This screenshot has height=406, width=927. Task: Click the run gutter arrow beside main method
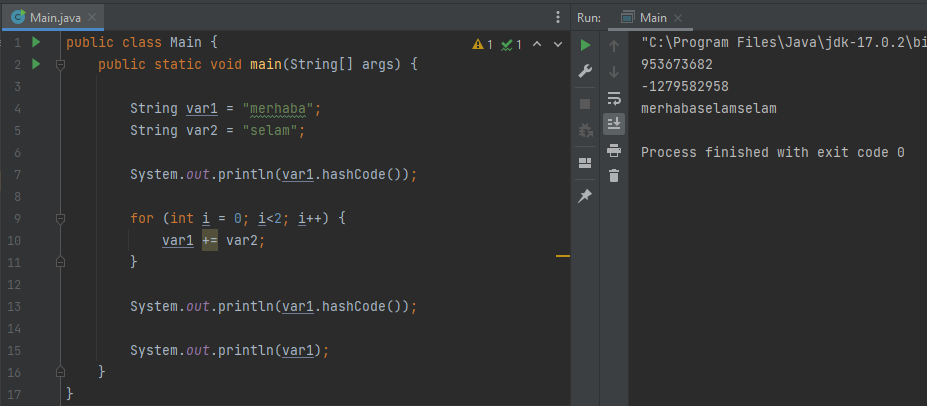pyautogui.click(x=36, y=64)
